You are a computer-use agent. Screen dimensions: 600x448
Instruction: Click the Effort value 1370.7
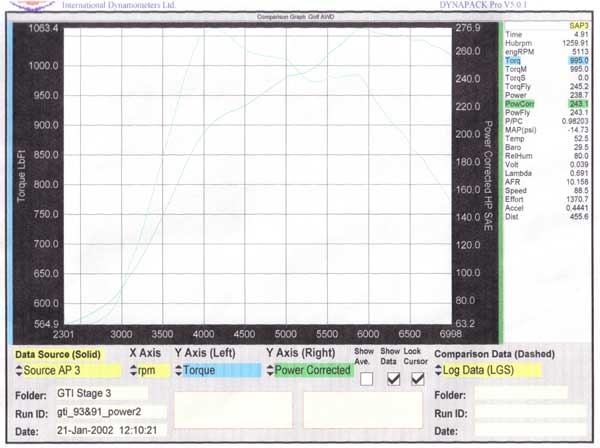[577, 199]
